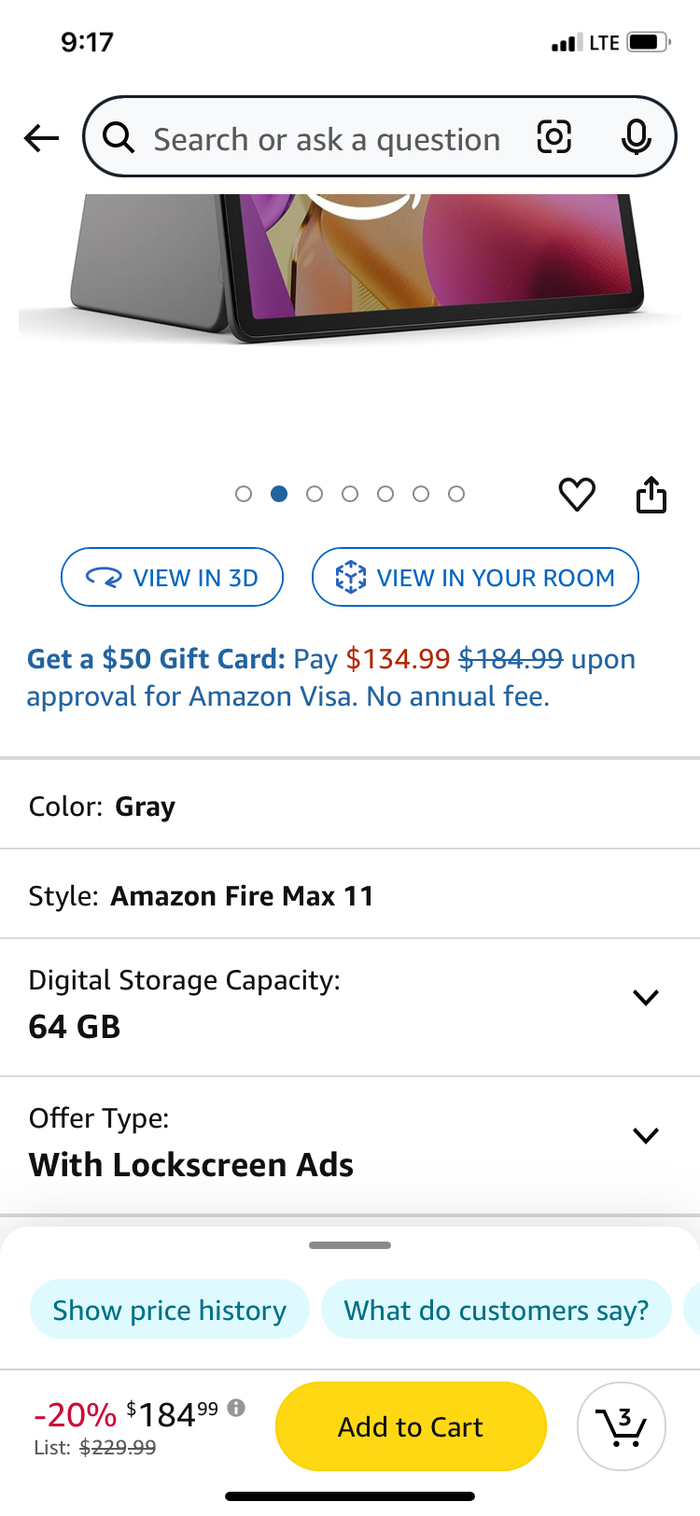Expand Digital Storage Capacity dropdown
Image resolution: width=700 pixels, height=1516 pixels.
click(646, 997)
